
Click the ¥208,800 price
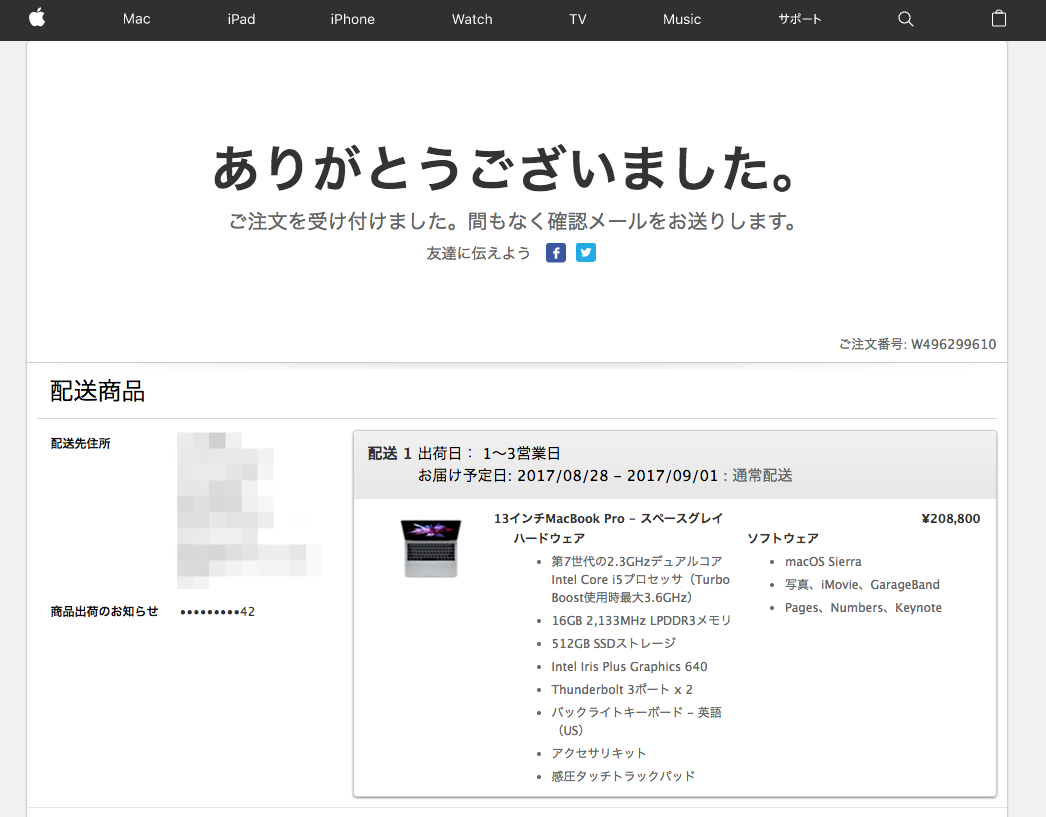(951, 518)
